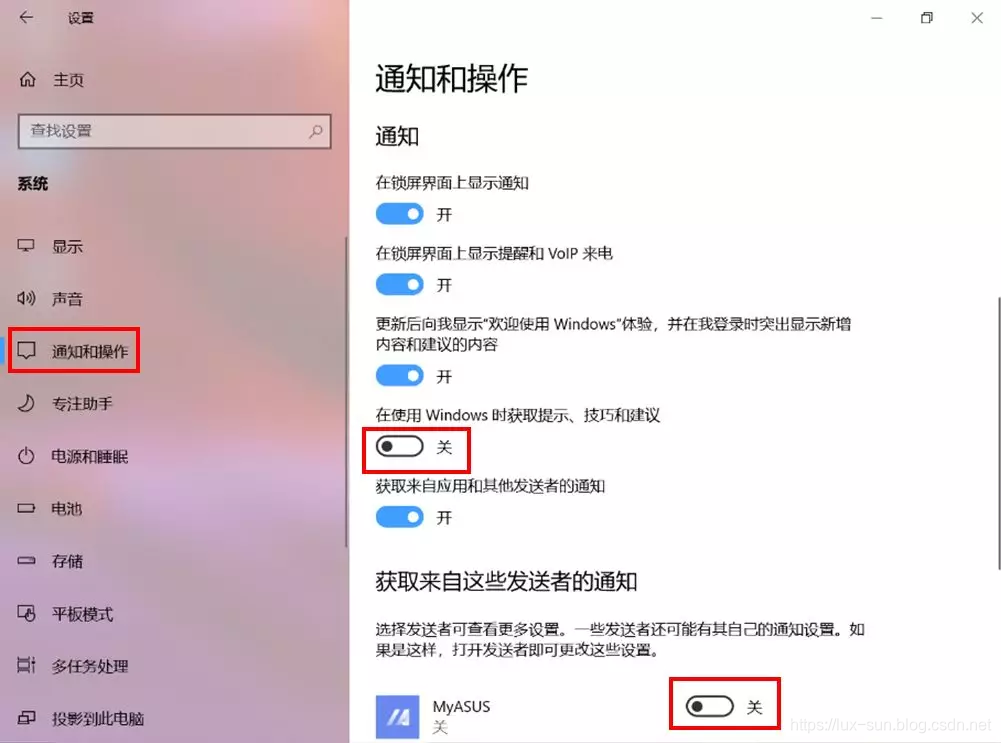This screenshot has height=743, width=1001.
Task: Enable MyASUS notifications toggle
Action: coord(709,707)
